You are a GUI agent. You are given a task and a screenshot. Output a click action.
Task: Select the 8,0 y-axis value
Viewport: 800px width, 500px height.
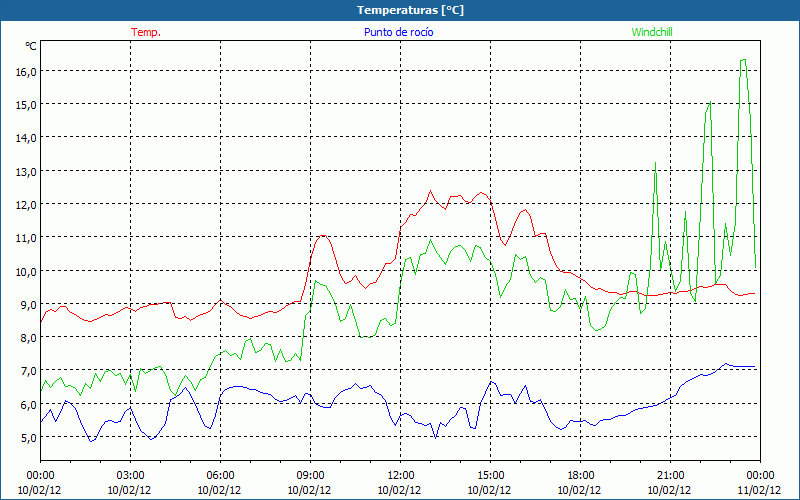click(x=29, y=338)
